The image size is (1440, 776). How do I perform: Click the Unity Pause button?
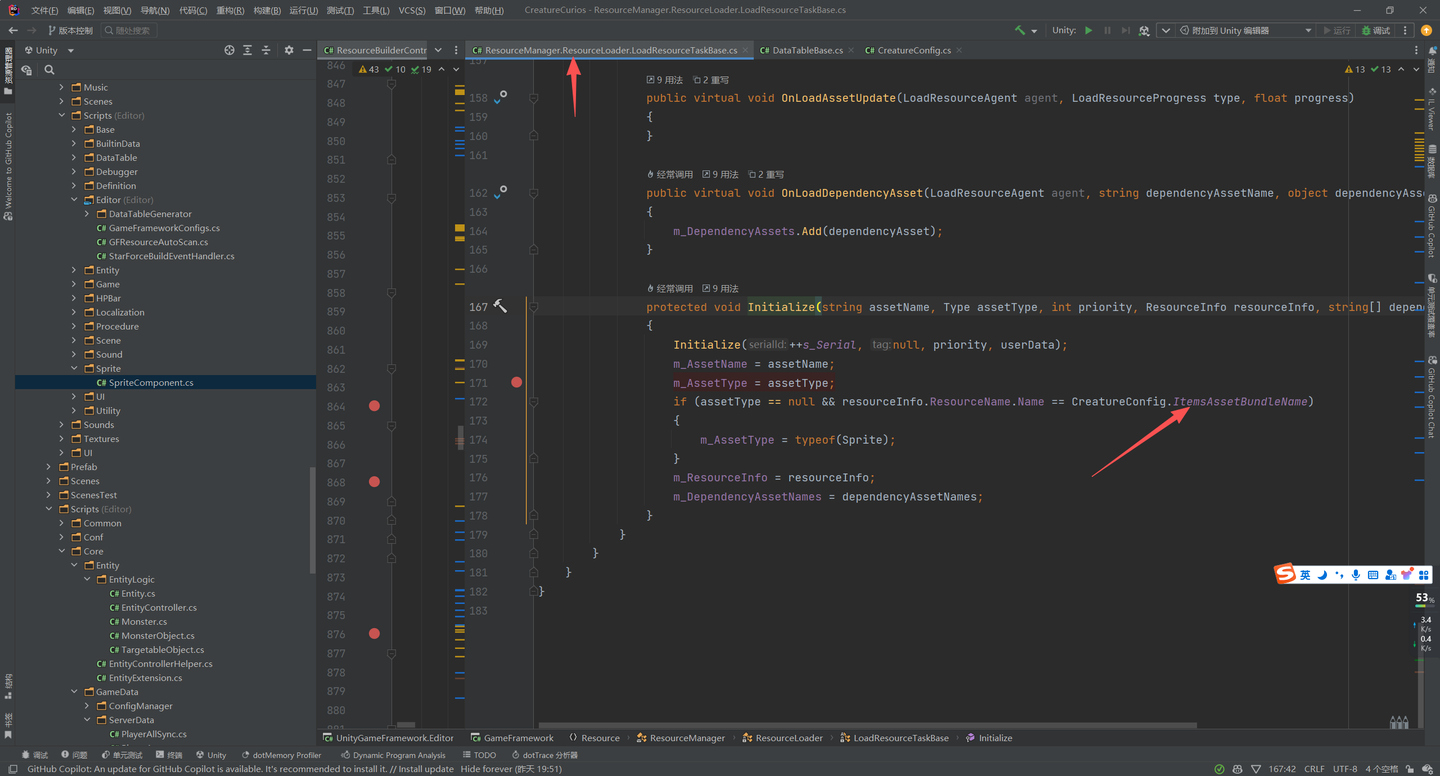click(1107, 30)
